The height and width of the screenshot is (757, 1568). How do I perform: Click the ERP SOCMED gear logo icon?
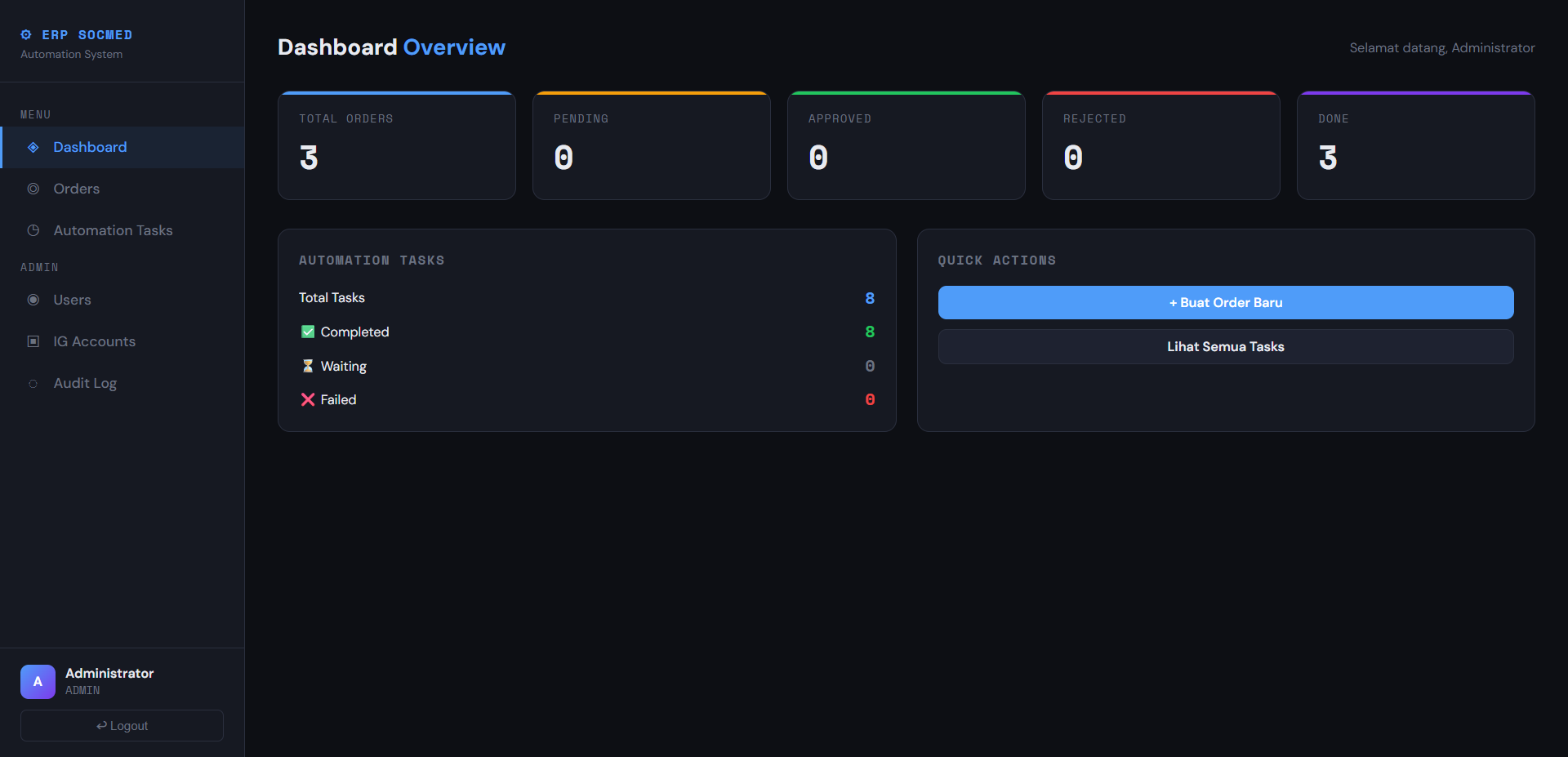26,34
